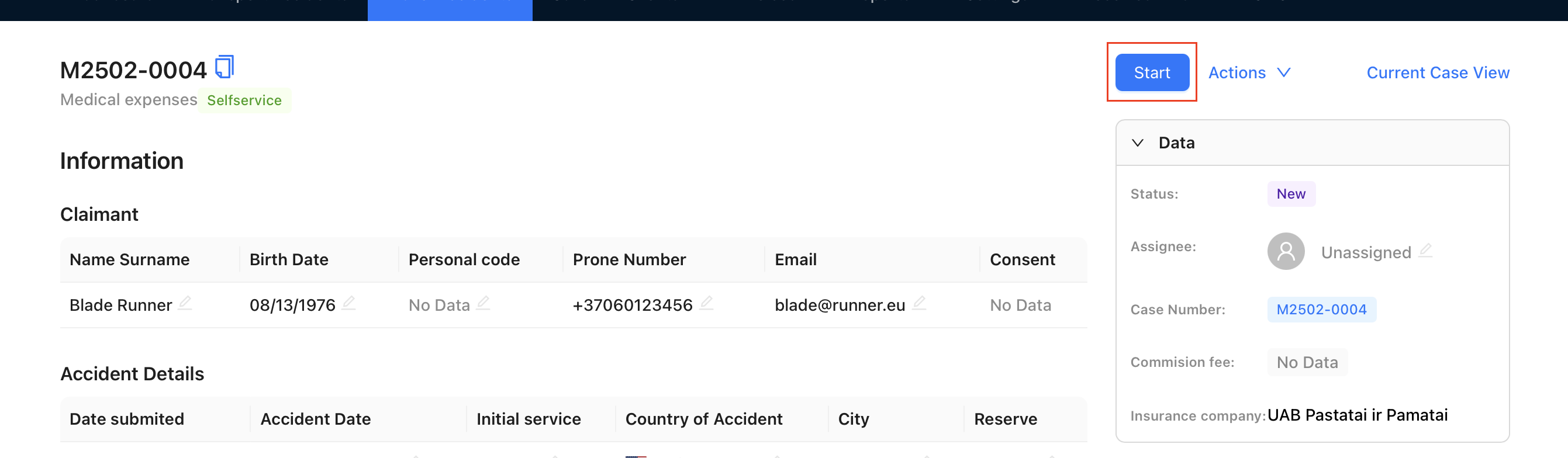This screenshot has width=1568, height=458.
Task: Click the M2502-0004 case number badge
Action: [1321, 309]
